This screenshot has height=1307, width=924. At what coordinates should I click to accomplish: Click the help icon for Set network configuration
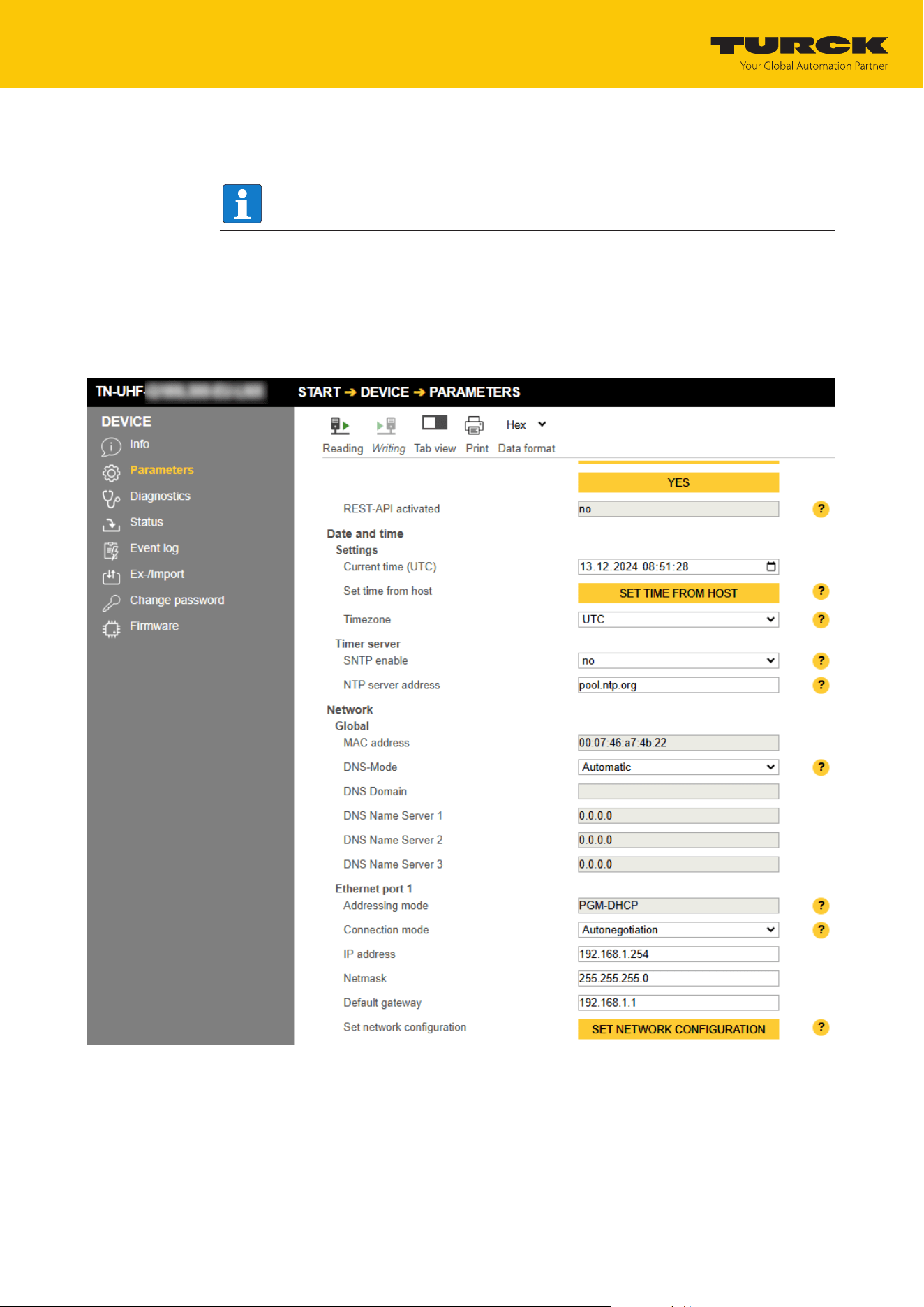(821, 1027)
